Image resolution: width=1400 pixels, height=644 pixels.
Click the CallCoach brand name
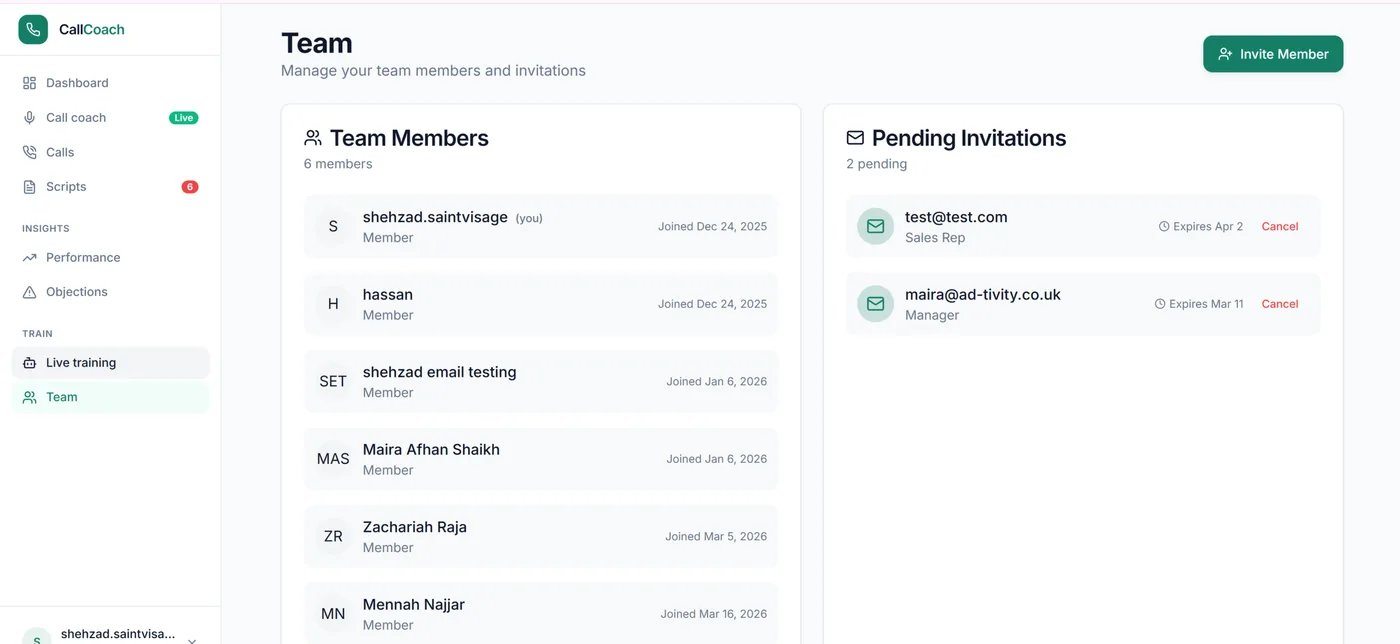coord(92,30)
